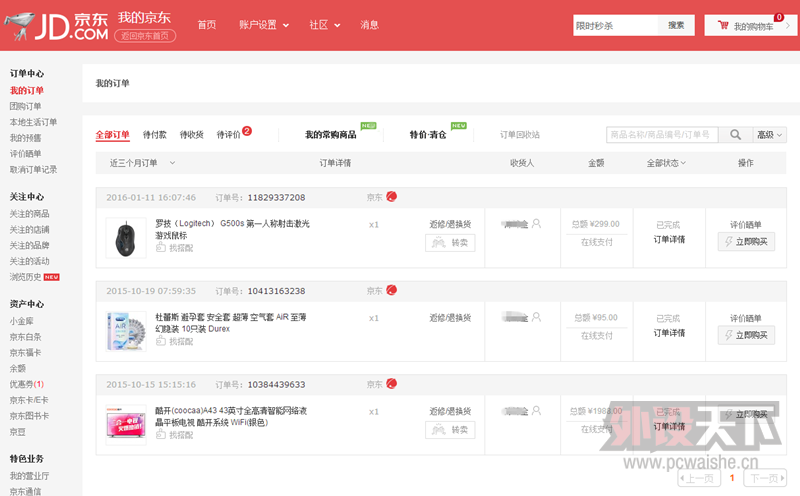Click 返修/退换货 for Logitech order
The height and width of the screenshot is (496, 800).
click(x=450, y=224)
